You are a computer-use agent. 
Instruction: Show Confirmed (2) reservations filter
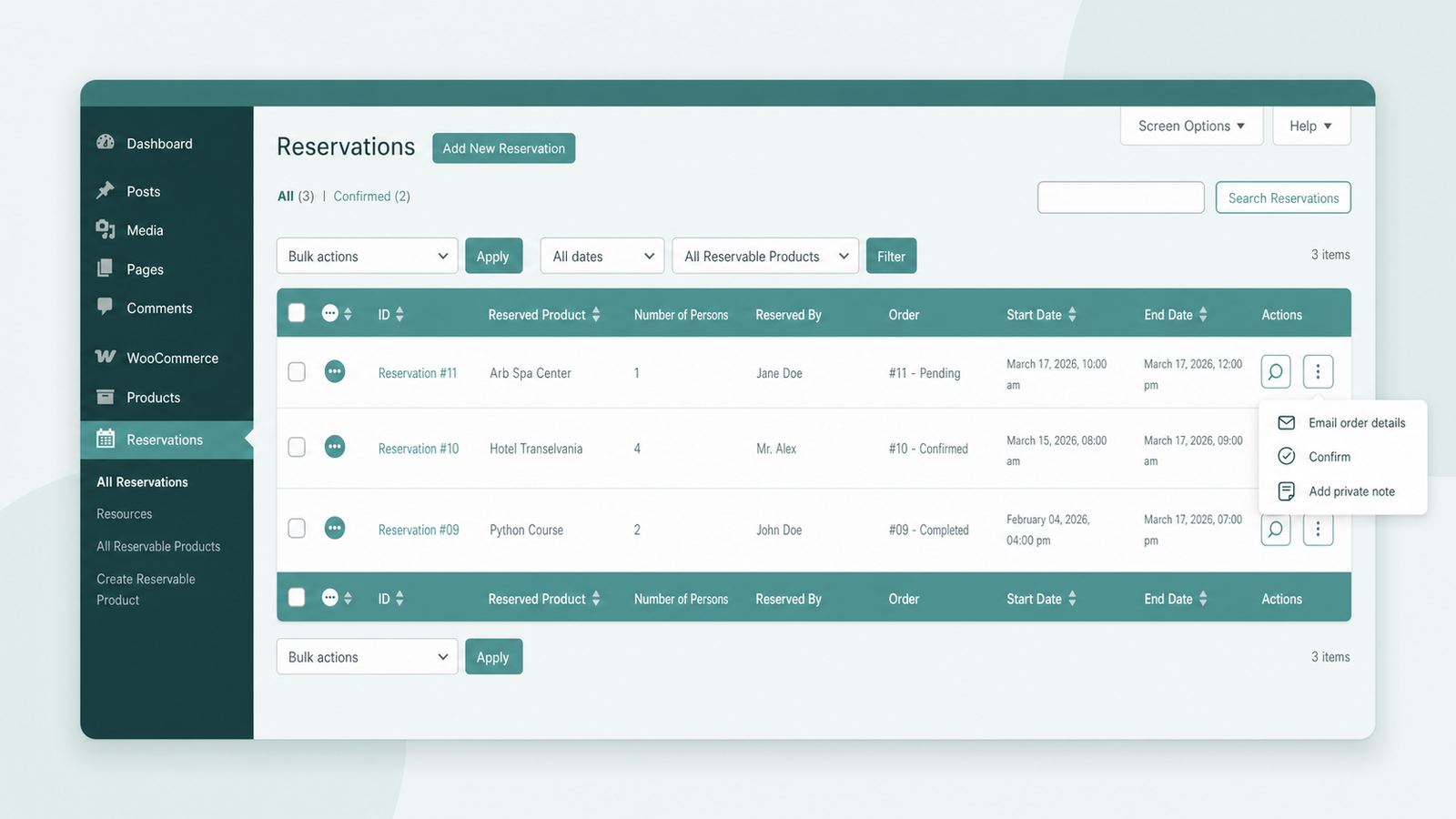point(371,196)
